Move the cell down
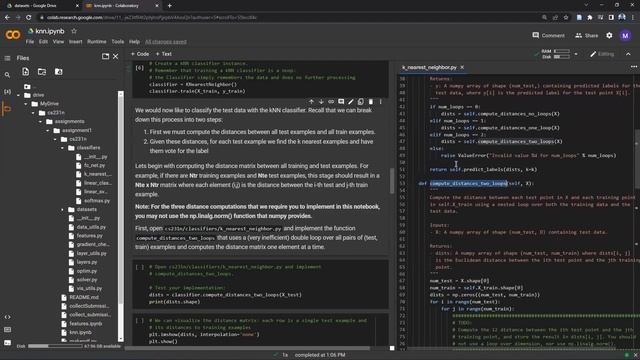Viewport: 640px width, 360px height. click(321, 102)
